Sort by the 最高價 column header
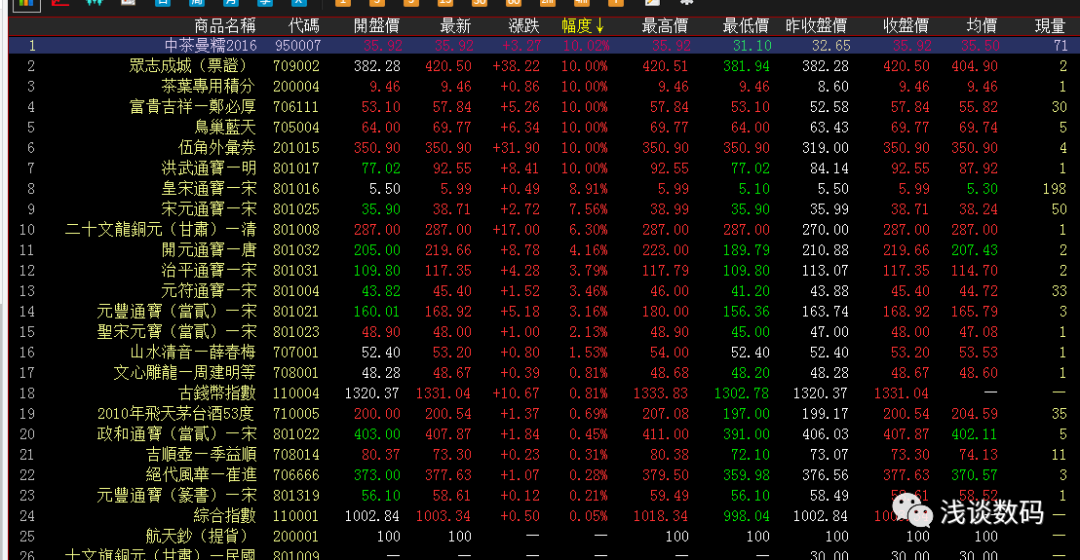This screenshot has width=1080, height=560. click(665, 26)
